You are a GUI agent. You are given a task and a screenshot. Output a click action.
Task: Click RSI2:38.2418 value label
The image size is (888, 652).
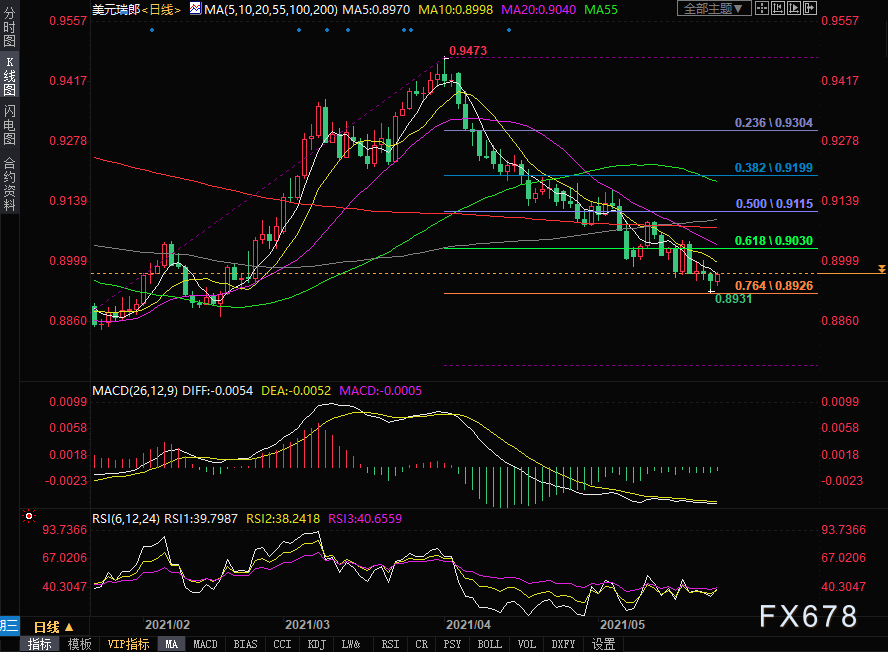pyautogui.click(x=283, y=519)
